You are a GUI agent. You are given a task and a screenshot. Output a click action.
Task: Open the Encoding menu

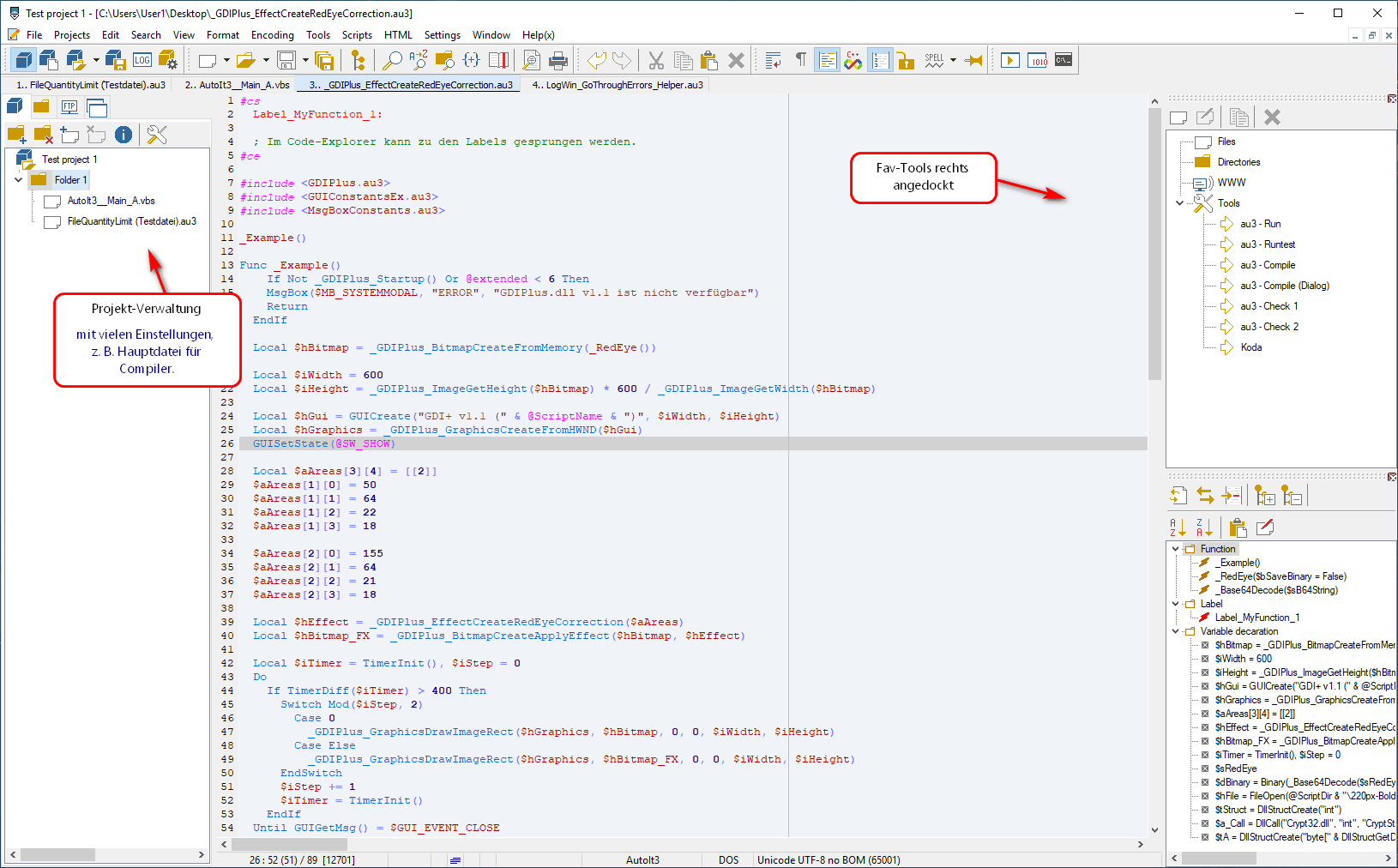272,35
